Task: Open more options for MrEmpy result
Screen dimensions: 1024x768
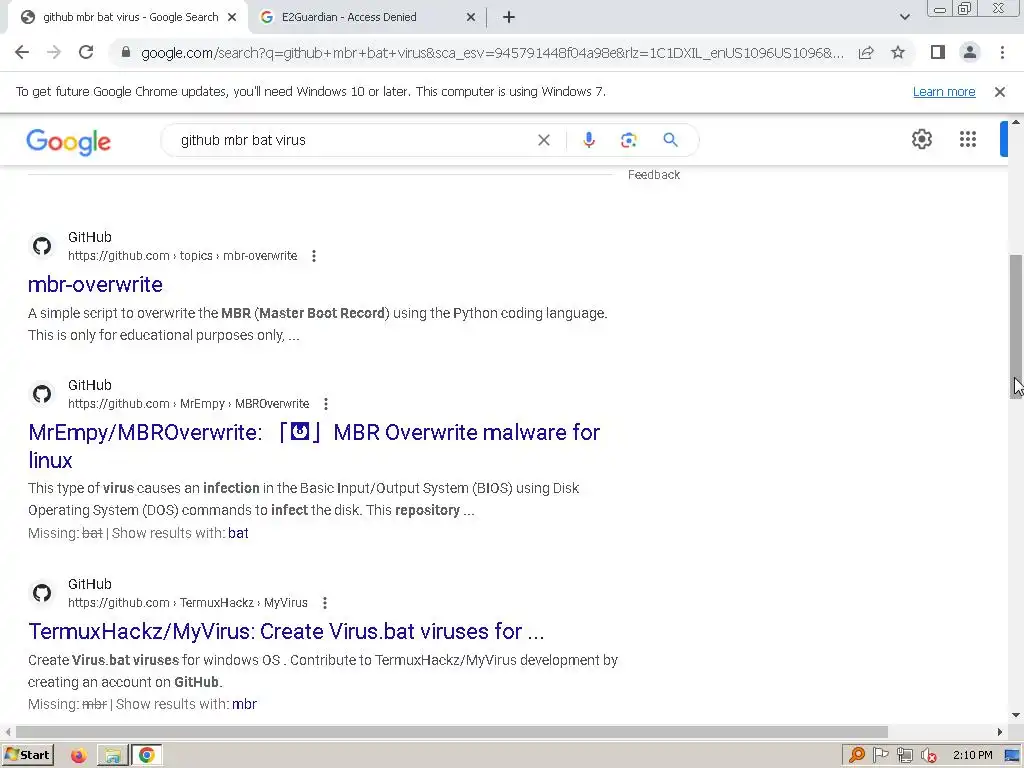Action: pyautogui.click(x=326, y=404)
